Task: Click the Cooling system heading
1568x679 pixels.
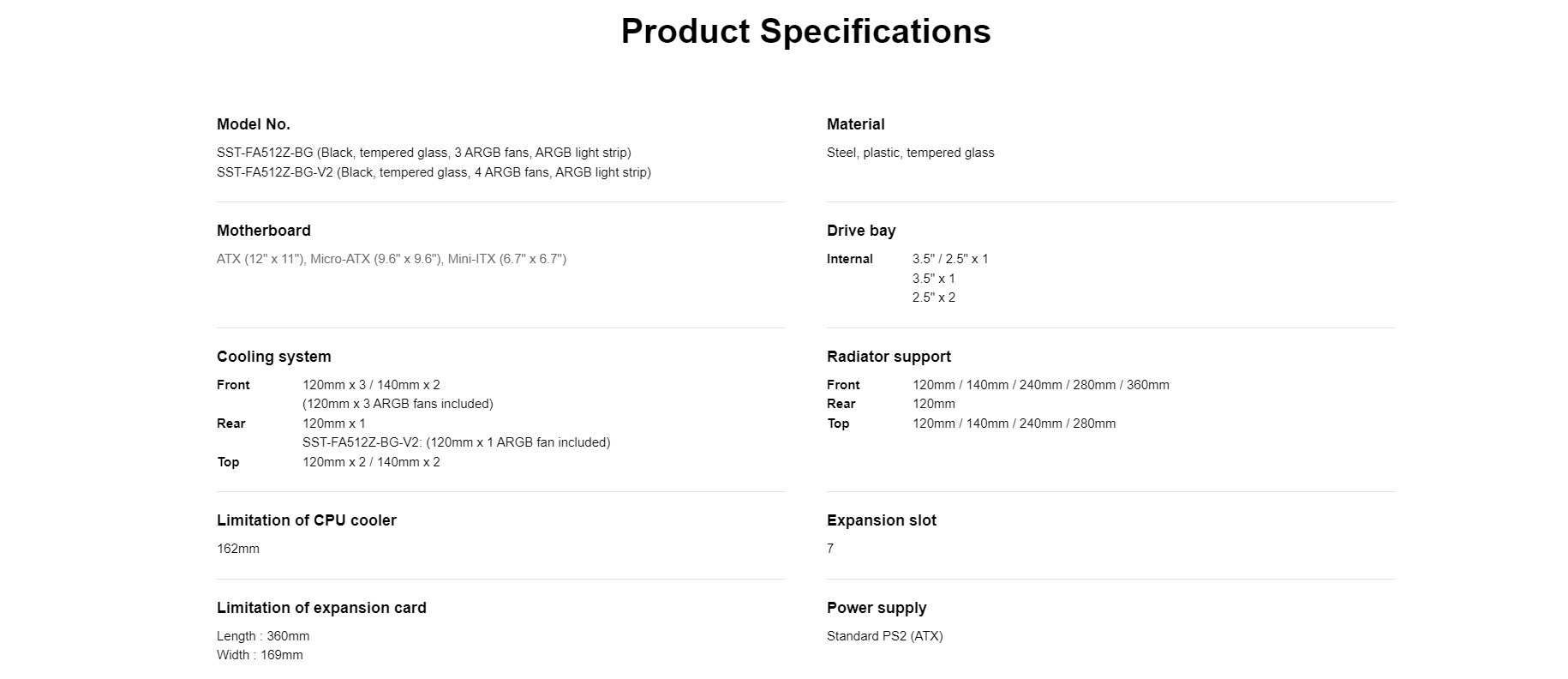Action: (x=273, y=357)
